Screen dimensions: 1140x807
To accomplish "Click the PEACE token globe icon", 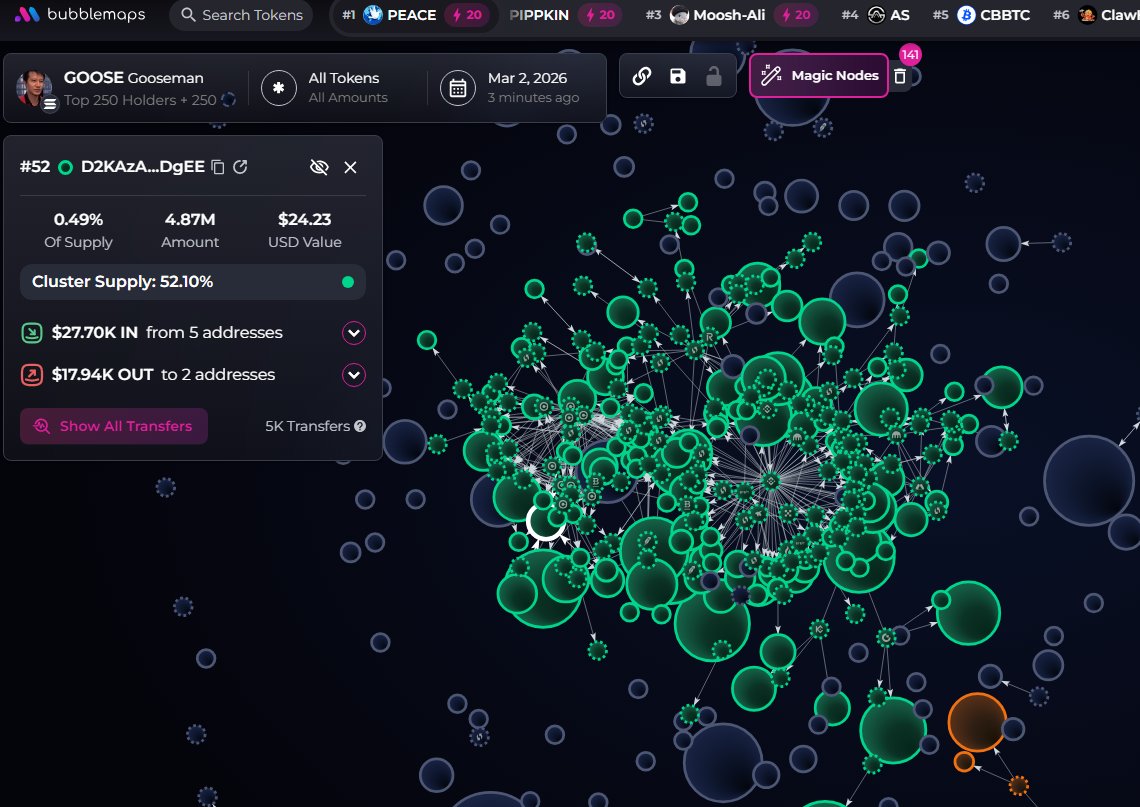I will tap(373, 15).
